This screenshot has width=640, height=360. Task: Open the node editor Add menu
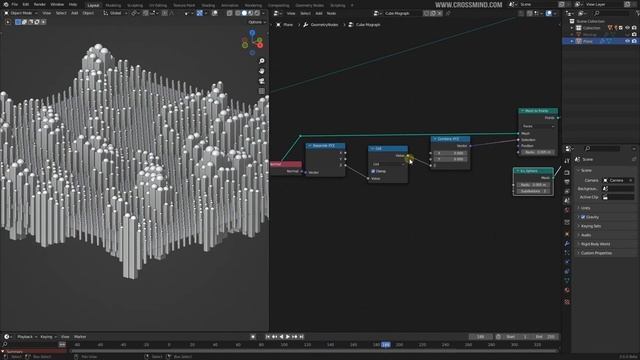coord(319,13)
